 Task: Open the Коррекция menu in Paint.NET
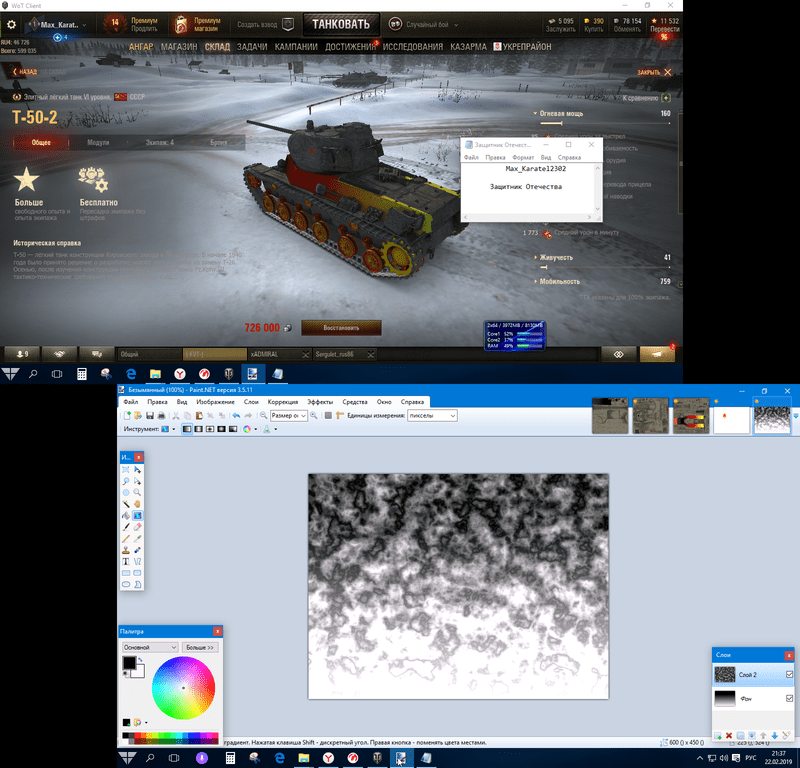pyautogui.click(x=283, y=402)
